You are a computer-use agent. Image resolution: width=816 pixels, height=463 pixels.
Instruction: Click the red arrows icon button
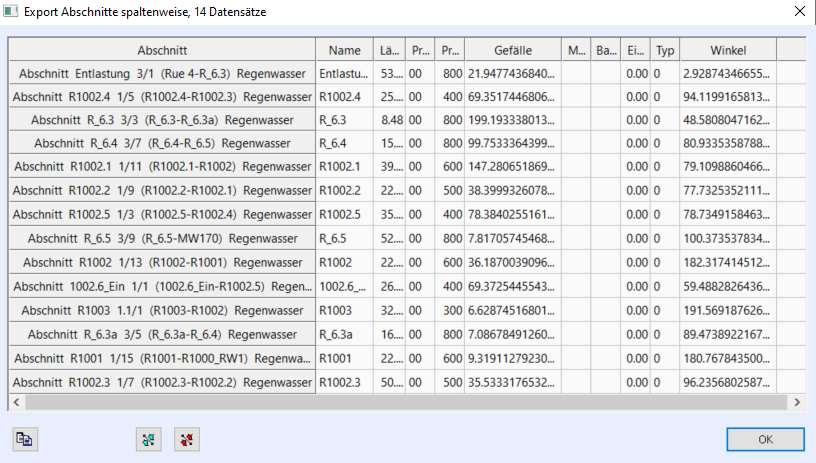(186, 439)
